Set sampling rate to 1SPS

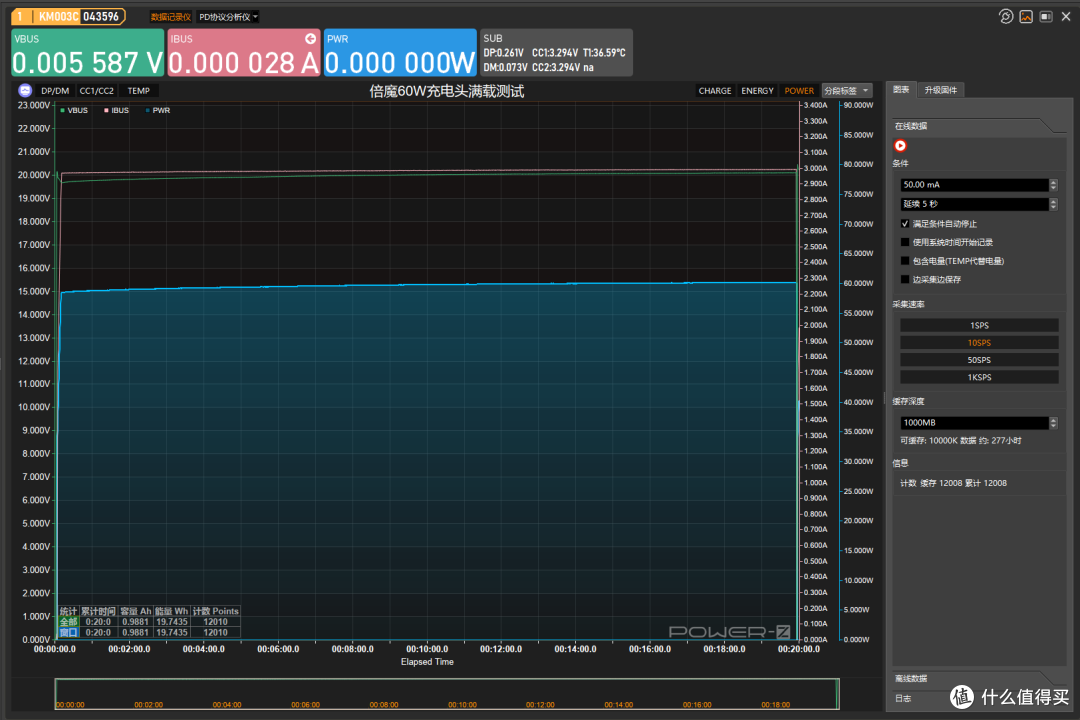(979, 325)
